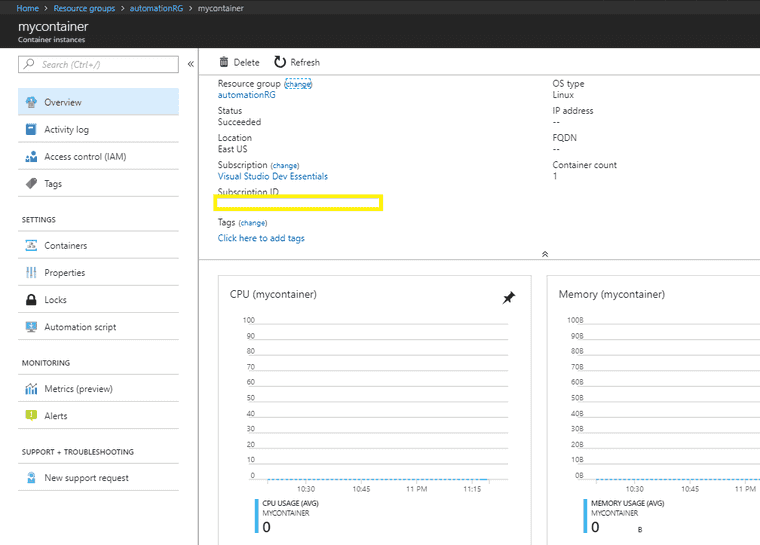The height and width of the screenshot is (545, 760).
Task: Collapse the essentials section chevron
Action: [545, 254]
